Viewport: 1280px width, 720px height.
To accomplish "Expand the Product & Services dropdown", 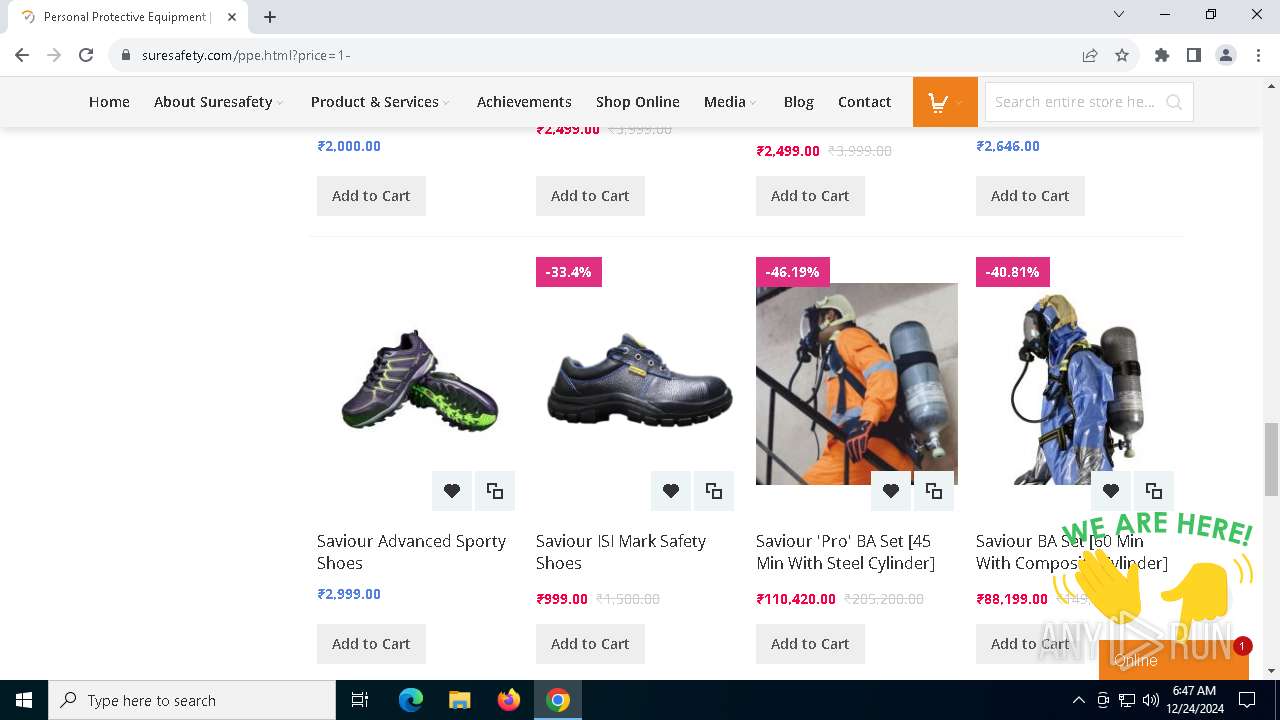I will click(x=379, y=102).
